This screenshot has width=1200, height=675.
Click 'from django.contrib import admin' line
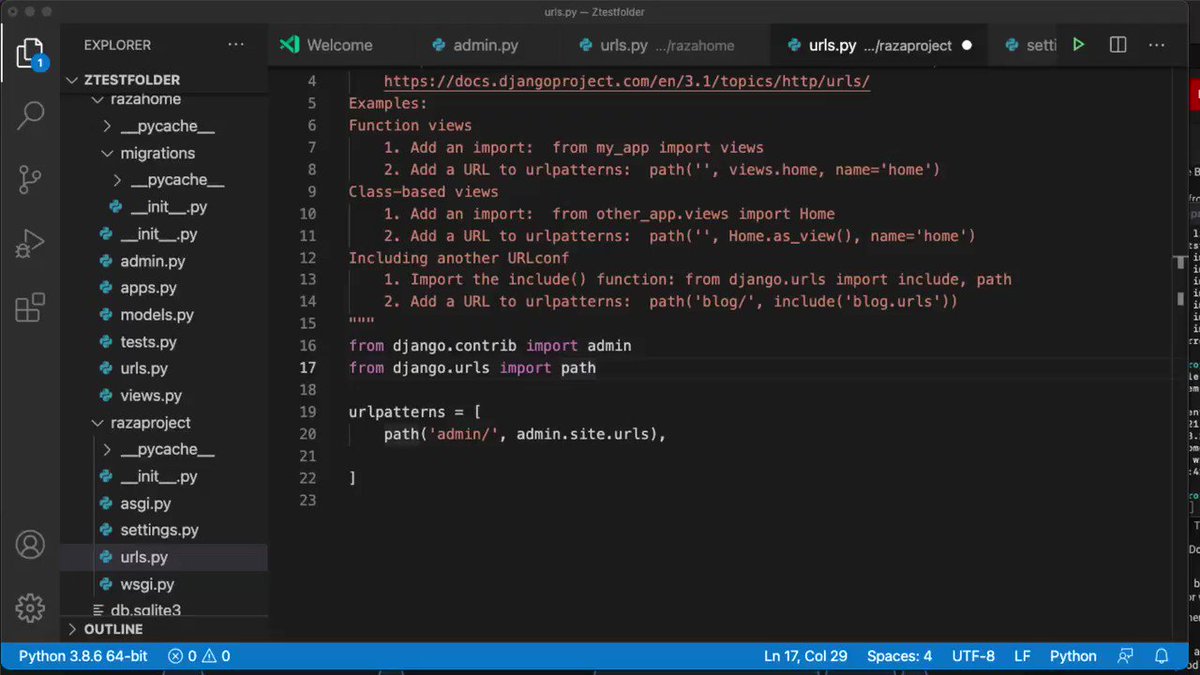pyautogui.click(x=490, y=346)
